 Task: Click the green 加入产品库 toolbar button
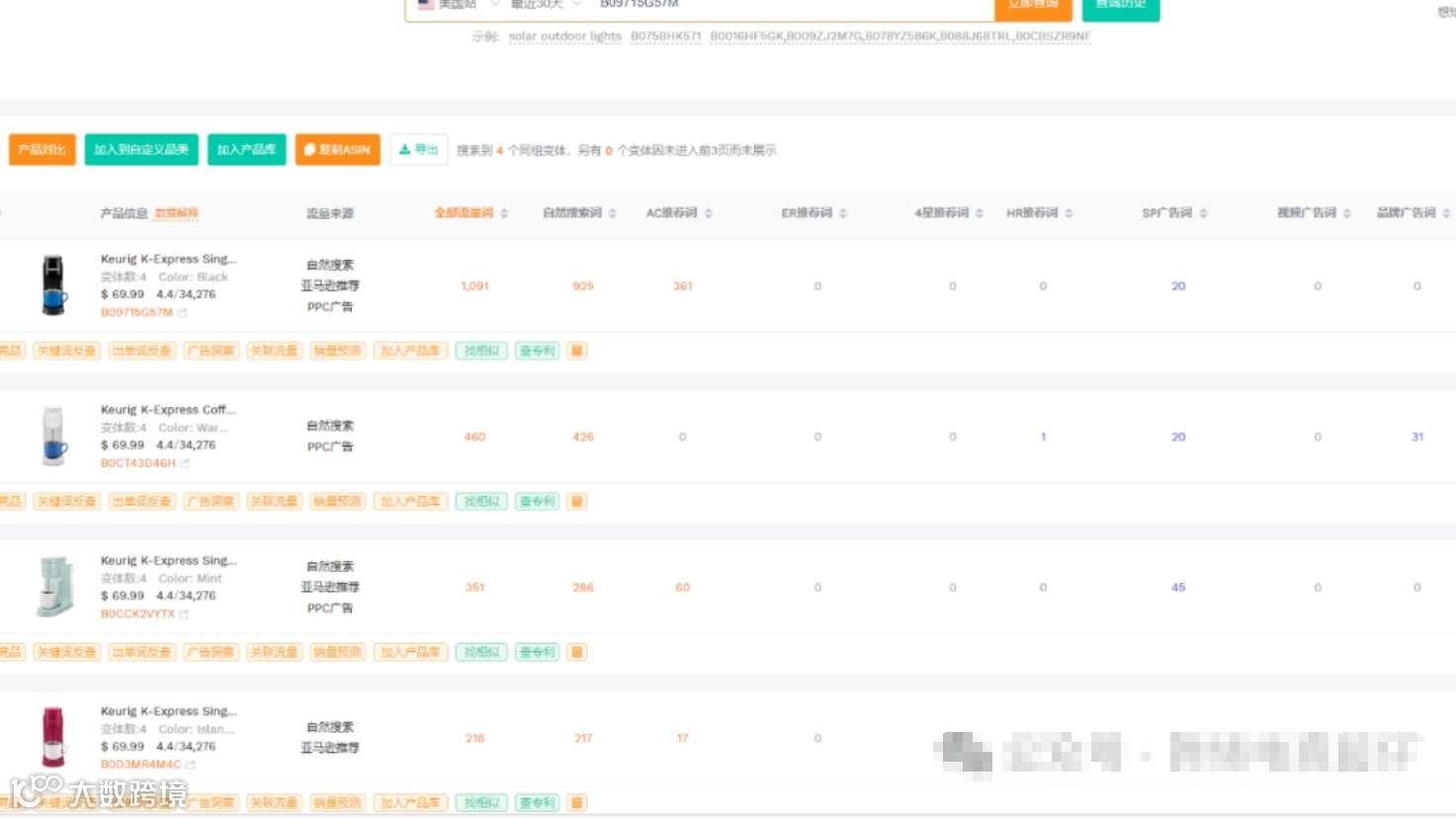246,150
